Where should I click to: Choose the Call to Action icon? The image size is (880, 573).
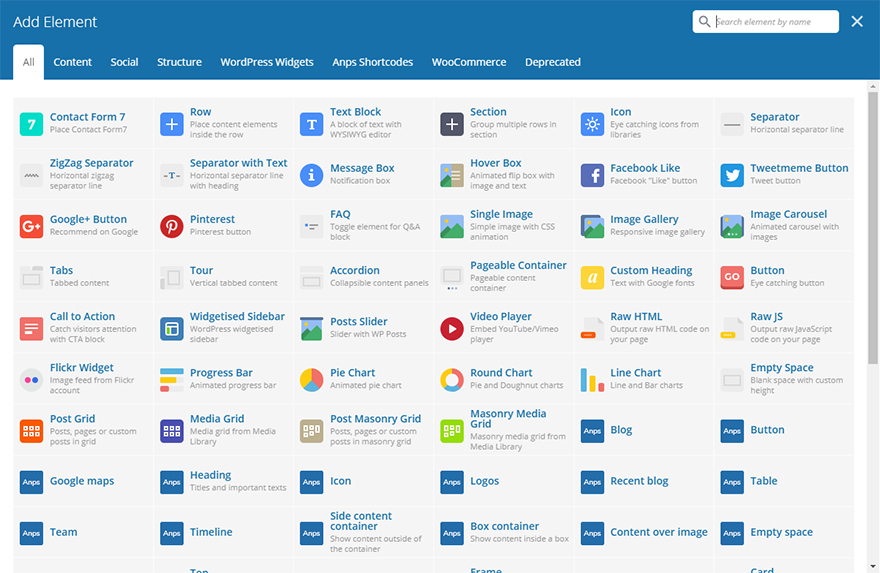click(31, 328)
